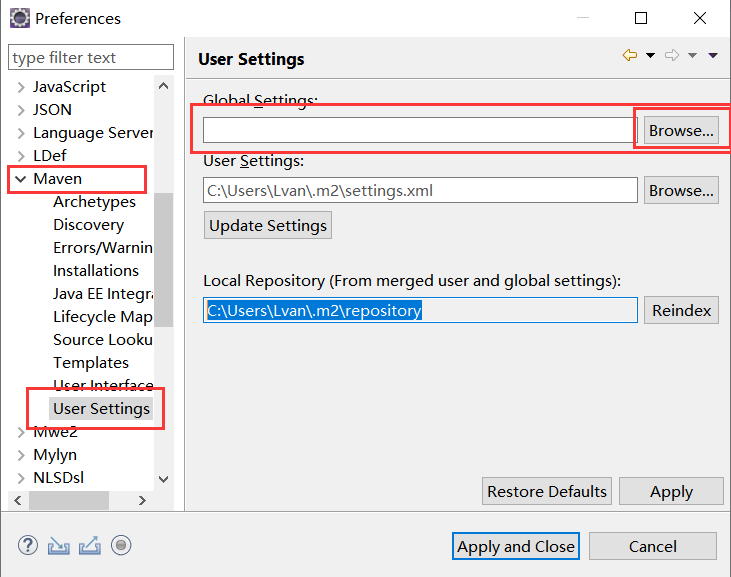Select Java EE Integration item
731x577 pixels.
103,294
